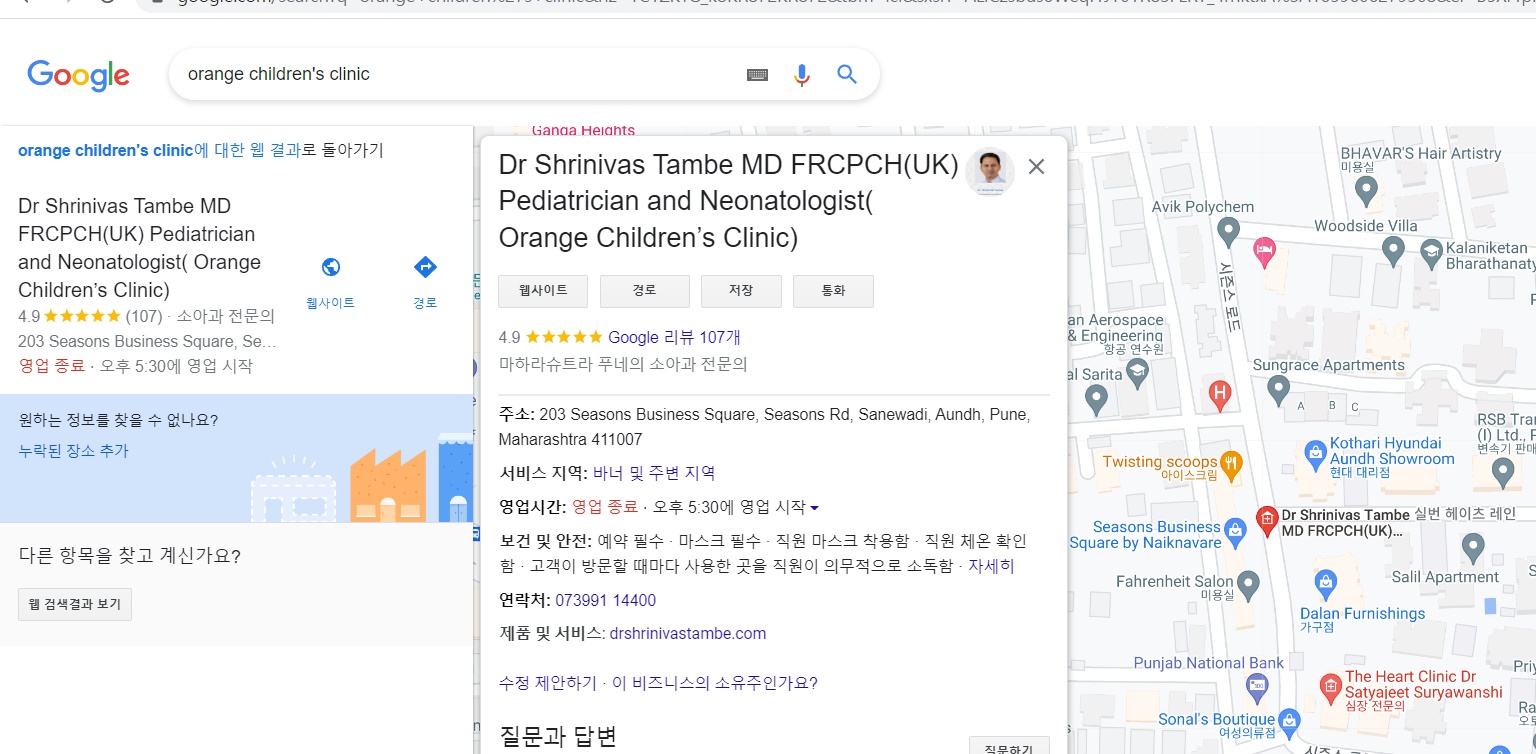Open the 바너 및 주변 지역 service area link
The image size is (1536, 754).
click(x=654, y=473)
